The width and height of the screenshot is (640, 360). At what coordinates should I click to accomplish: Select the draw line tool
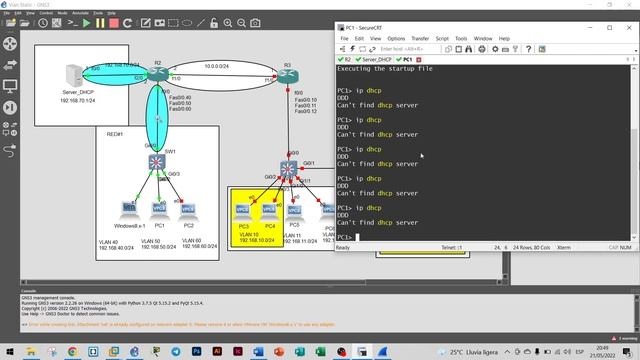coord(201,23)
